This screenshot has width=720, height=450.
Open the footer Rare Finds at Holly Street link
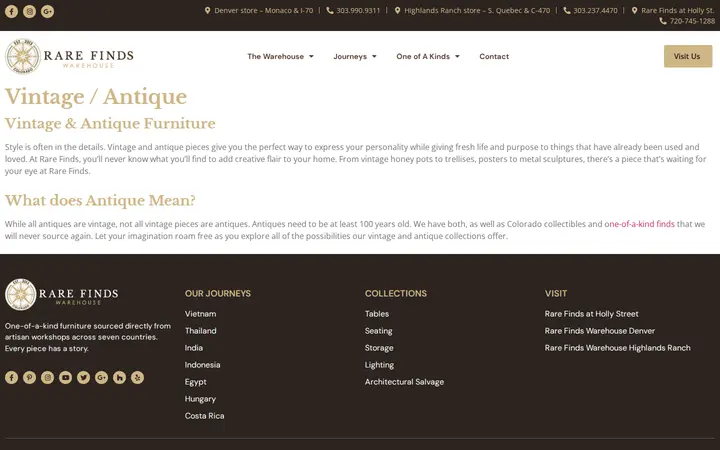(591, 314)
